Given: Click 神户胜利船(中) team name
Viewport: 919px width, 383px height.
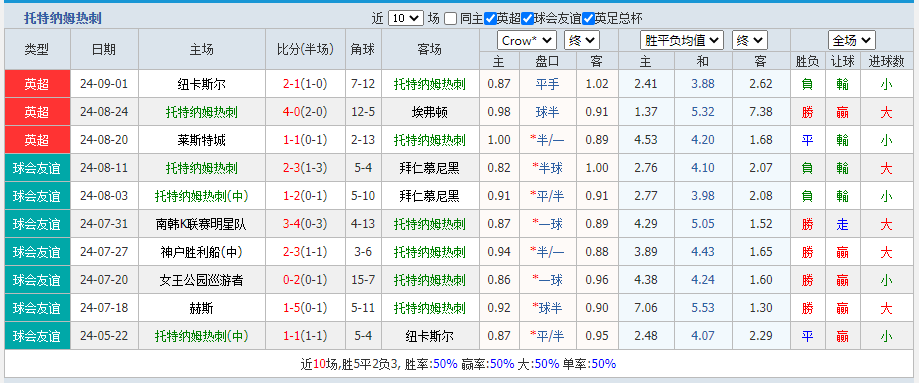Looking at the screenshot, I should pyautogui.click(x=202, y=252).
